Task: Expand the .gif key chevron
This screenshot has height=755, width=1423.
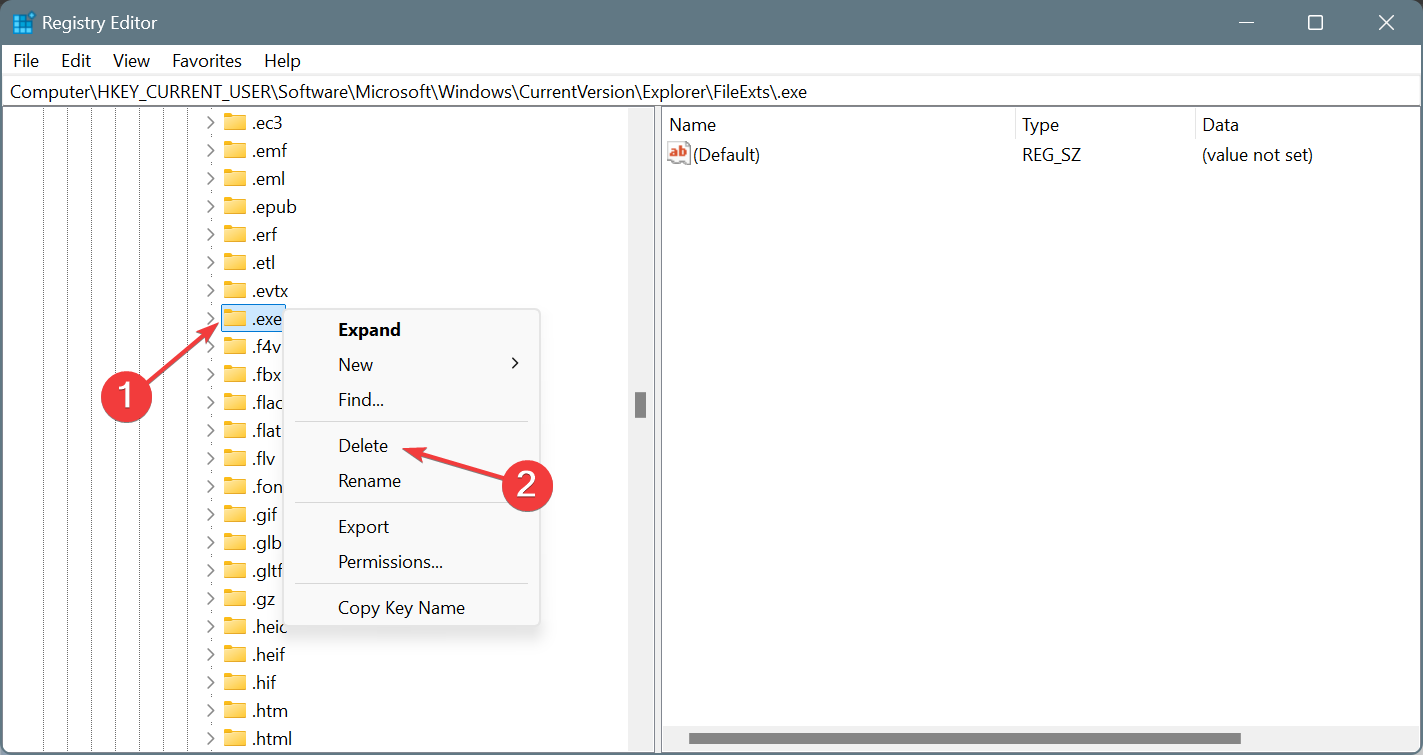Action: [210, 514]
